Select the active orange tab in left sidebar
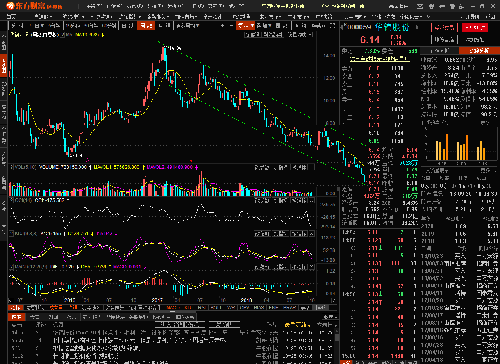The height and width of the screenshot is (364, 500). coord(4,65)
